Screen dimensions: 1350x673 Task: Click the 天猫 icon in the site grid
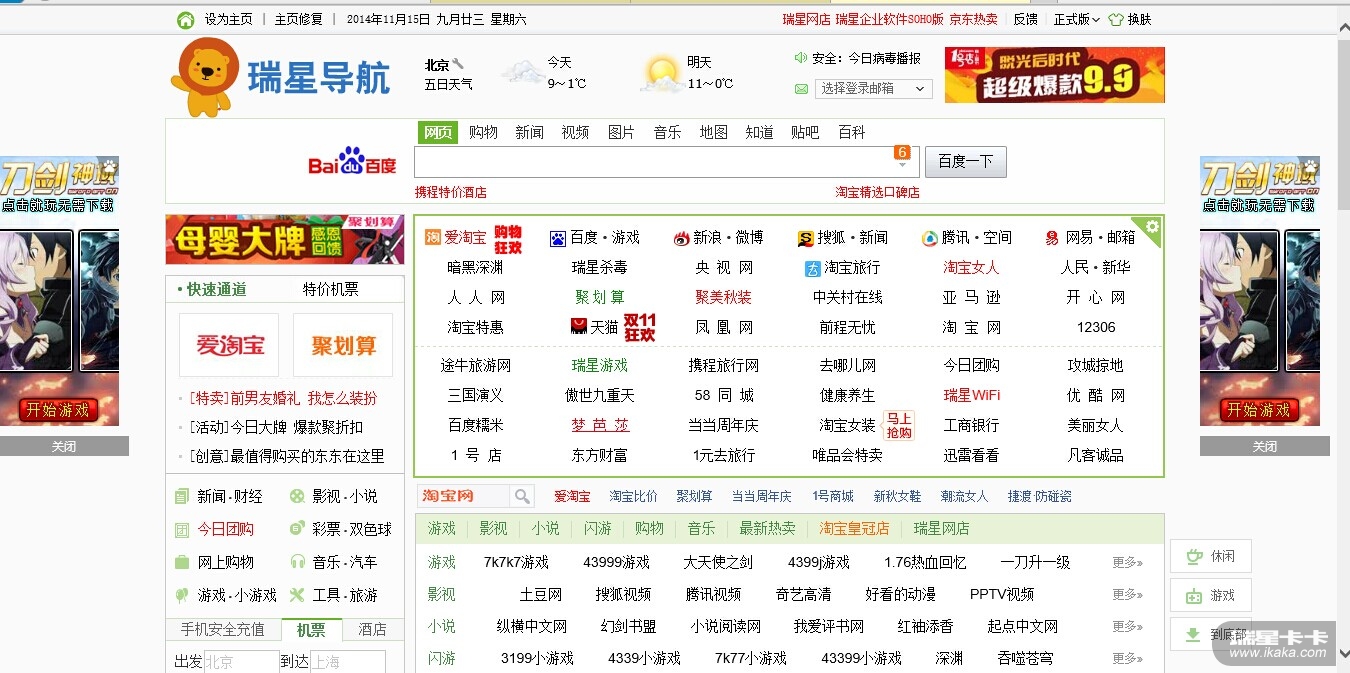578,327
